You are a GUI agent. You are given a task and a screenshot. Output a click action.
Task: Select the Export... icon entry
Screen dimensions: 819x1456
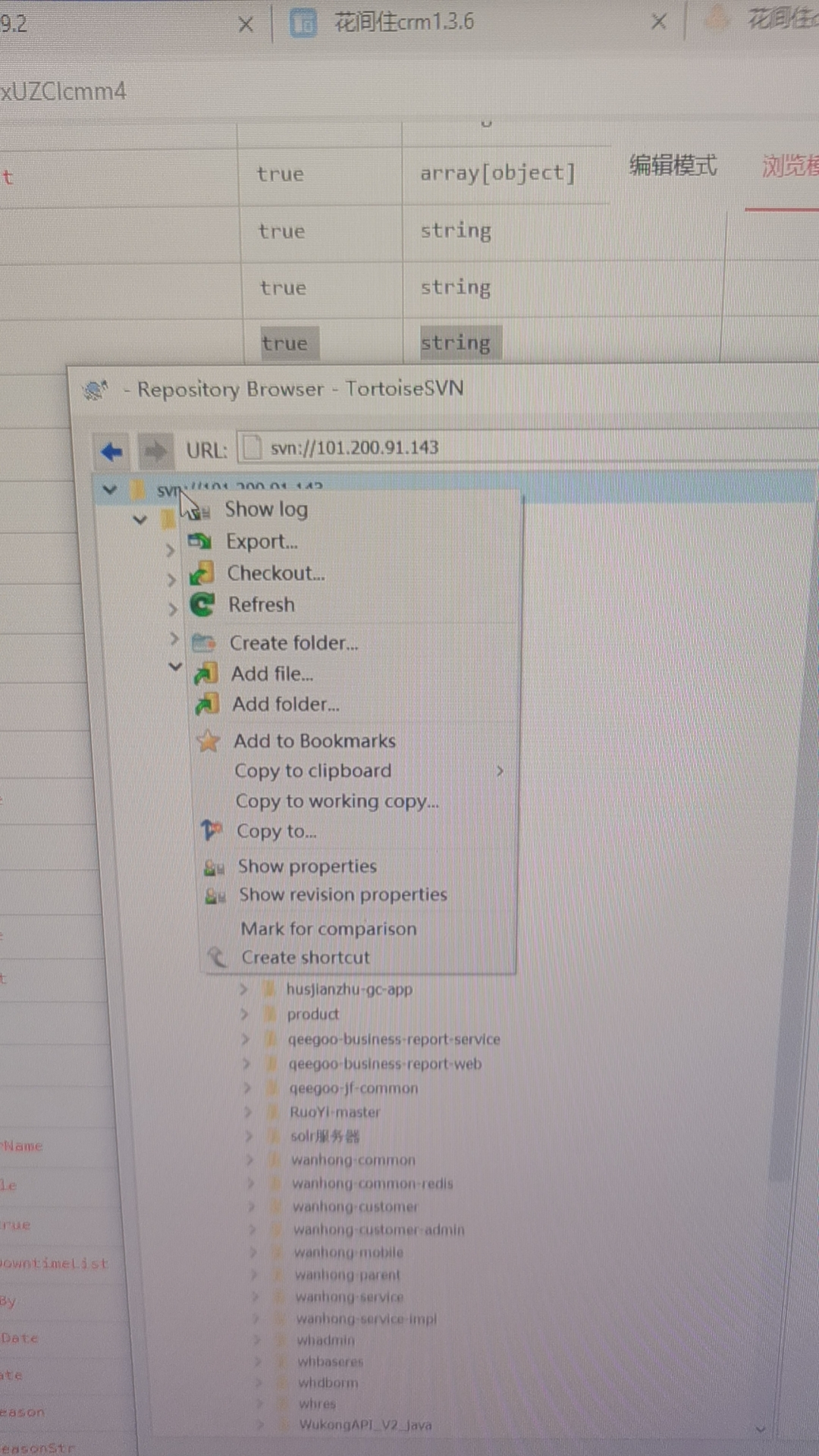[199, 541]
